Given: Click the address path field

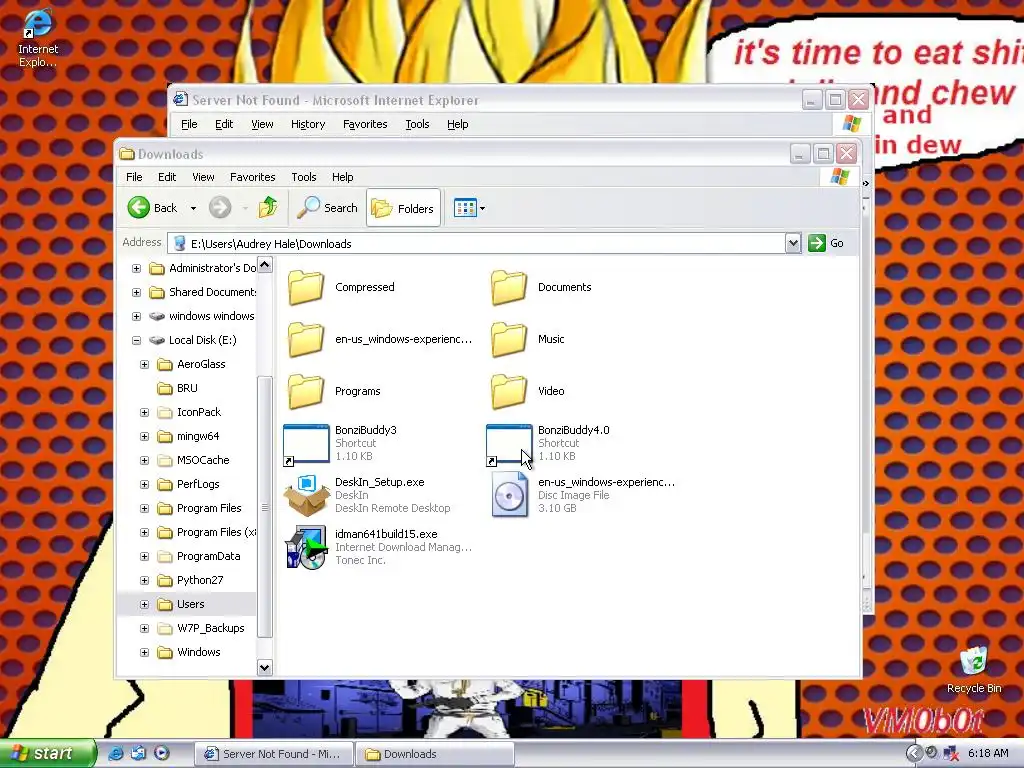Looking at the screenshot, I should pyautogui.click(x=477, y=244).
